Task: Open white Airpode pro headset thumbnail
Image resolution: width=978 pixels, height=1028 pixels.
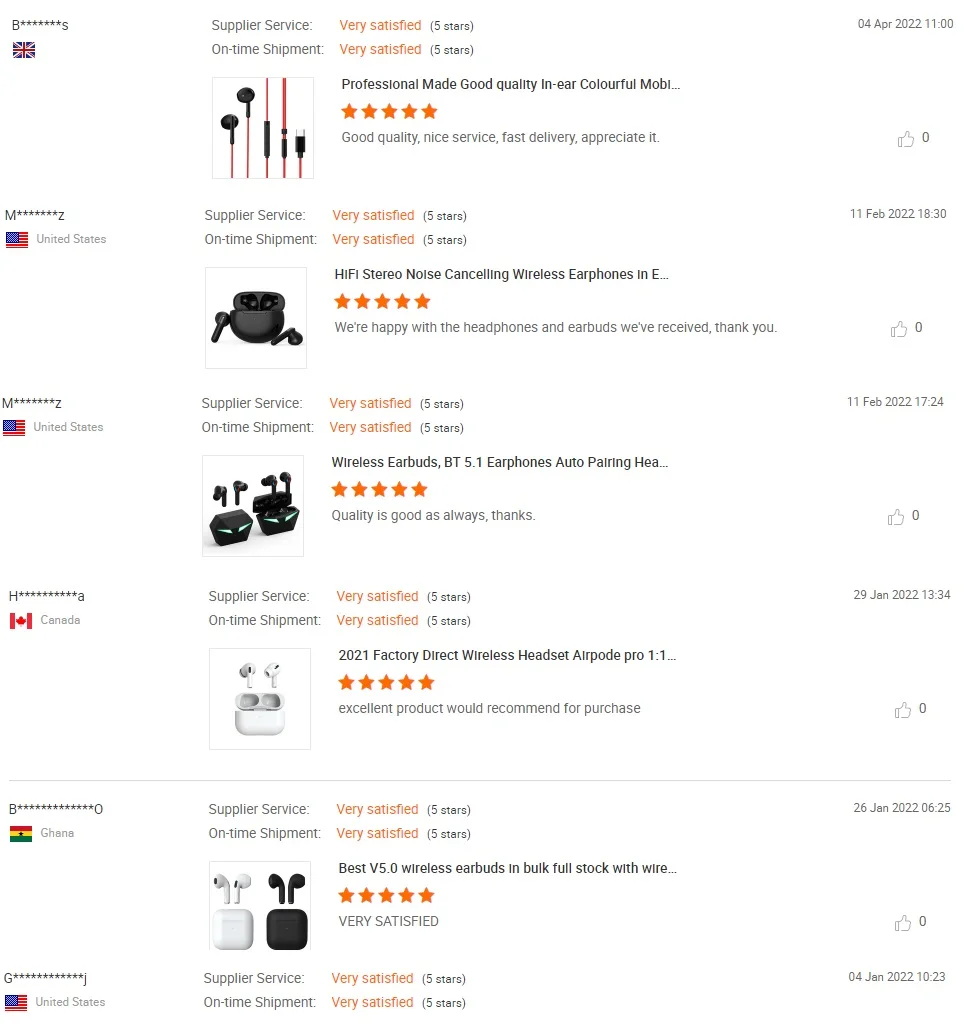Action: coord(260,699)
